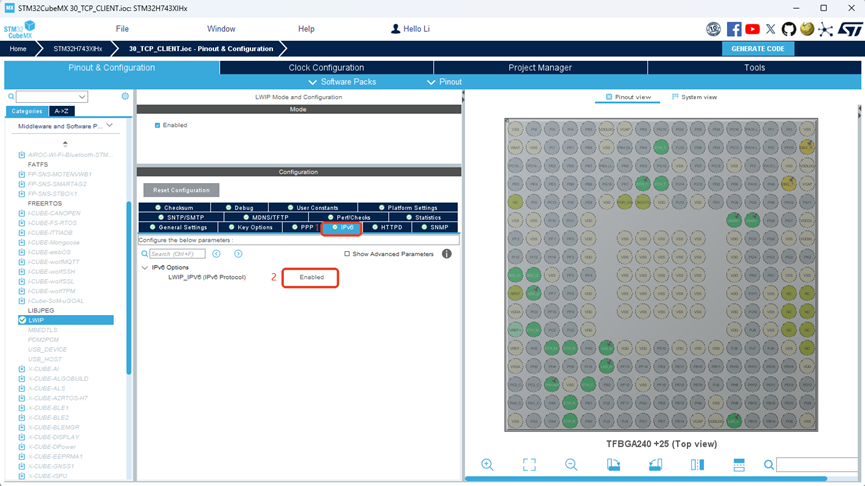Switch to Clock Configuration tab
This screenshot has width=865, height=486.
click(x=326, y=68)
